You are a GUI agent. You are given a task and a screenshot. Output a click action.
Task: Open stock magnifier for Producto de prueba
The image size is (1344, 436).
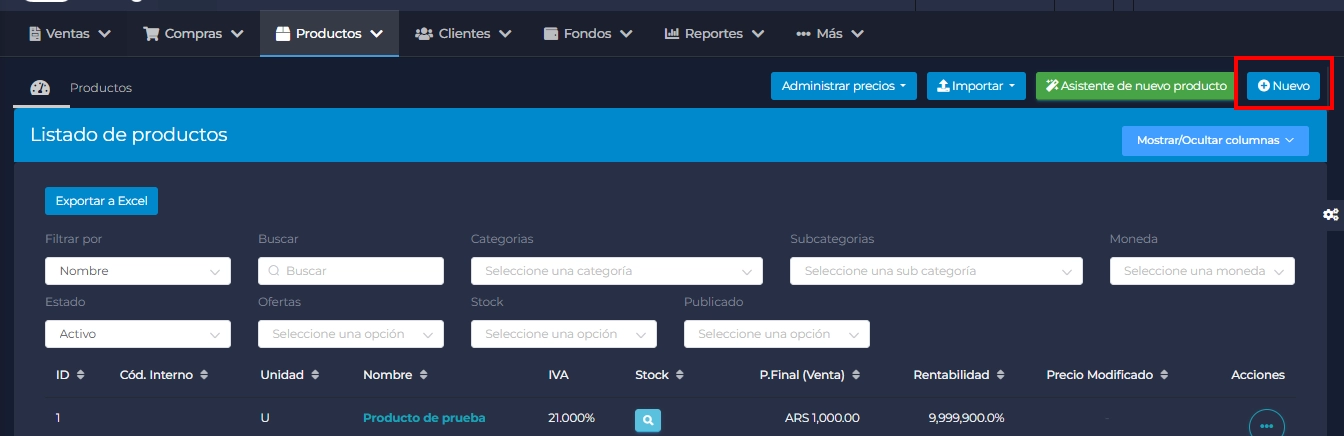[x=648, y=421]
